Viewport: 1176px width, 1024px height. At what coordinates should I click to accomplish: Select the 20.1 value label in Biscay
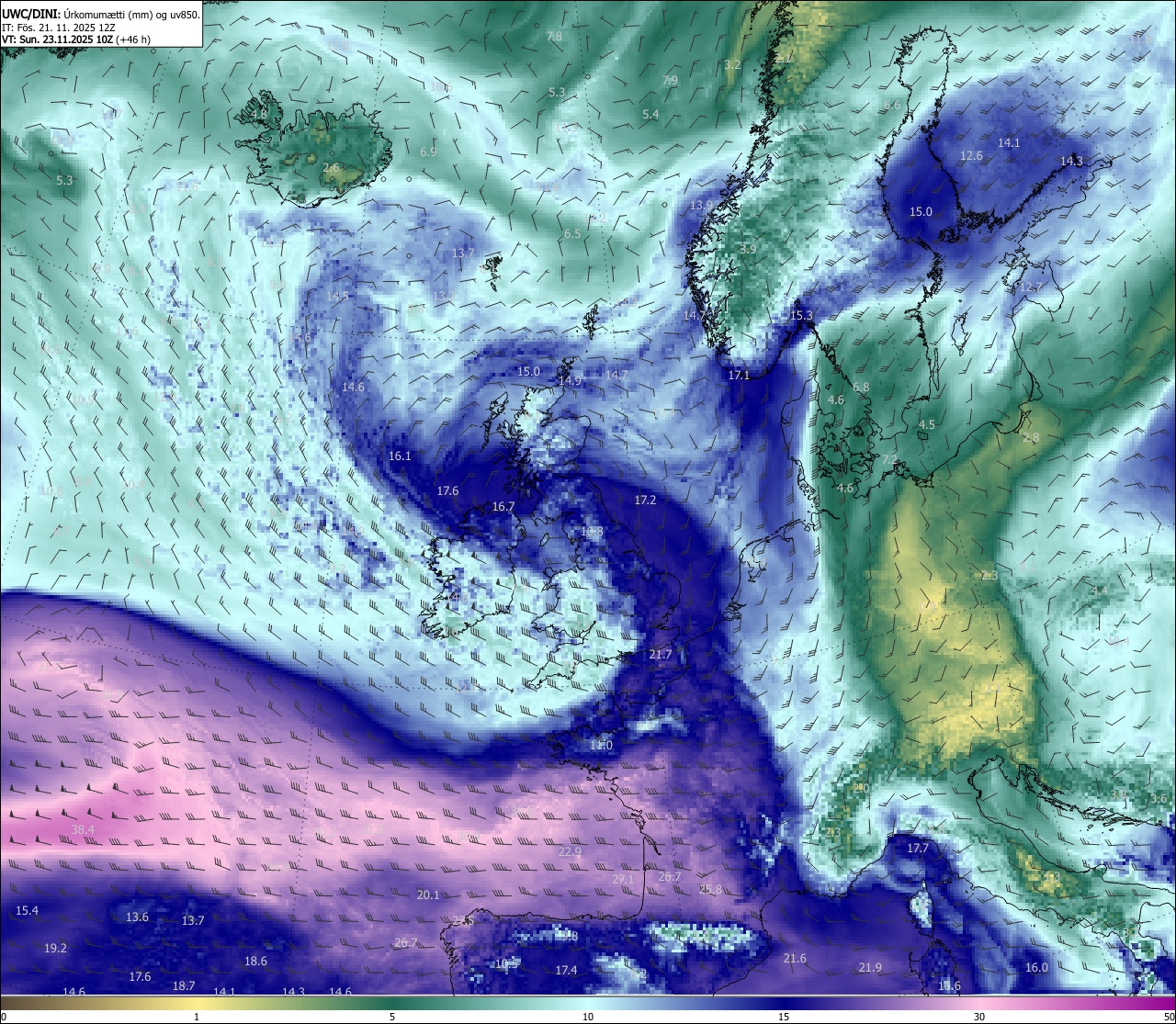click(428, 895)
